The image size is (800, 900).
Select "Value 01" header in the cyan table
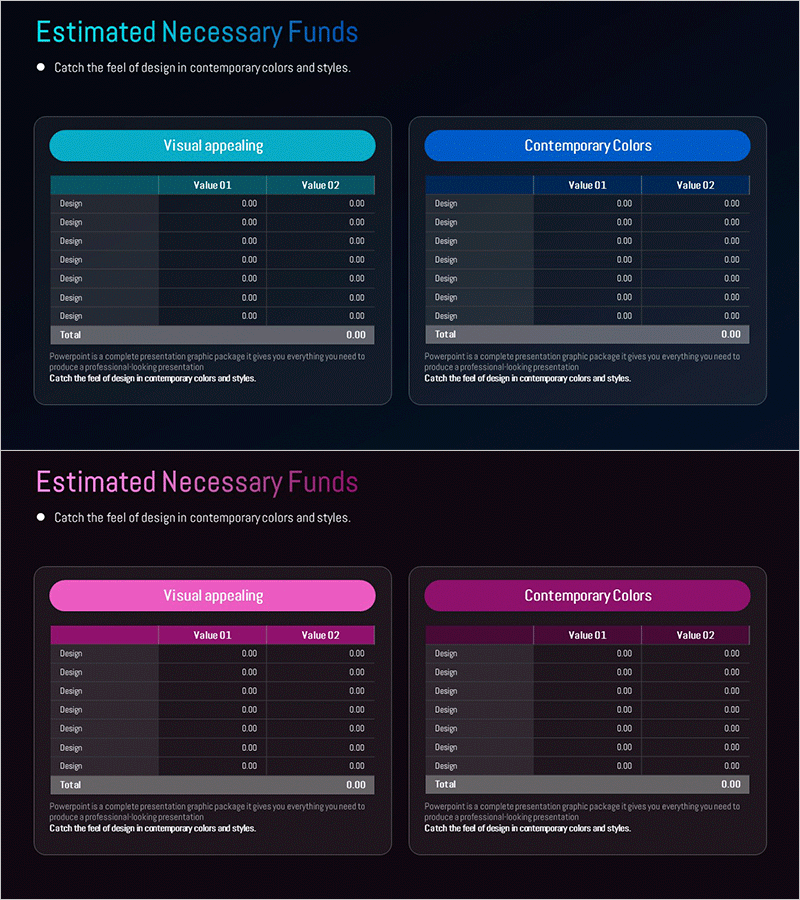pyautogui.click(x=212, y=185)
